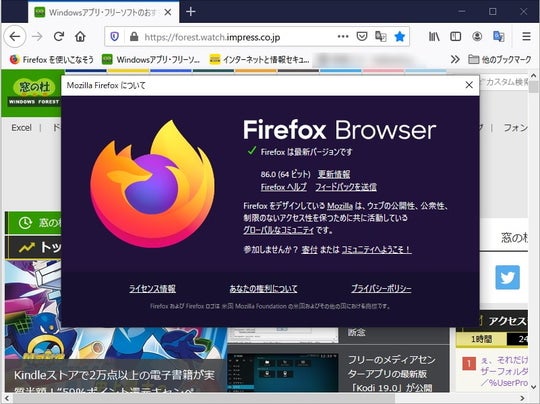
Task: Select the 1時間 access ranking tab
Action: coord(481,339)
